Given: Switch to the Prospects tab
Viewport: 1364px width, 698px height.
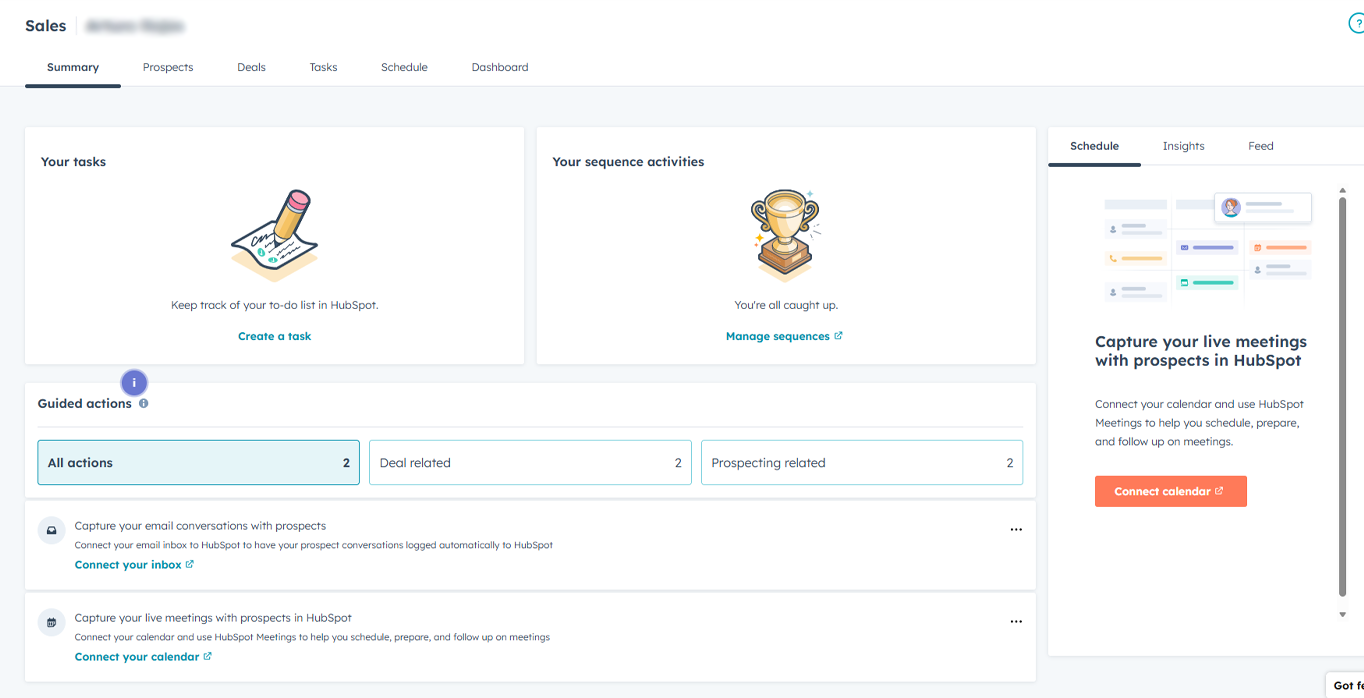Looking at the screenshot, I should point(167,67).
